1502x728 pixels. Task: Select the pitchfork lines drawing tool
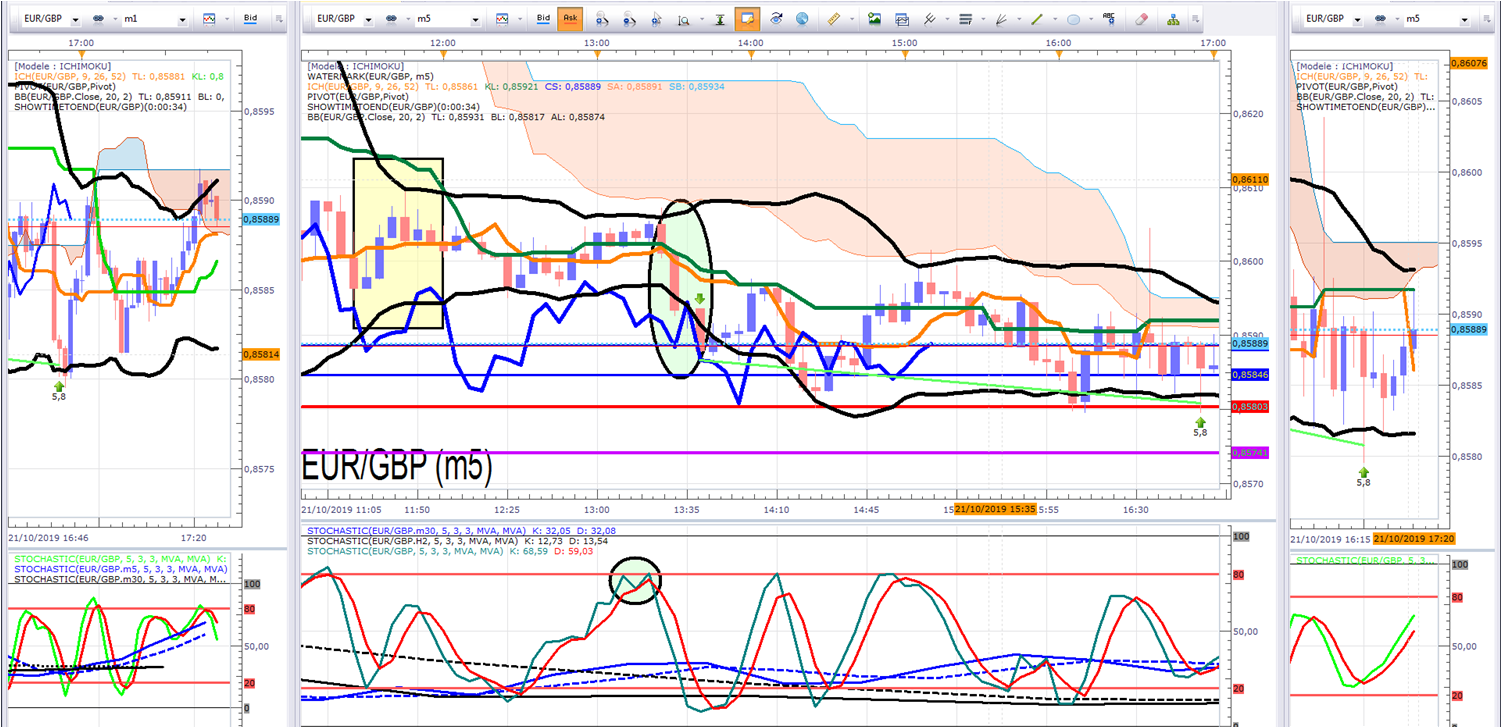pos(929,19)
